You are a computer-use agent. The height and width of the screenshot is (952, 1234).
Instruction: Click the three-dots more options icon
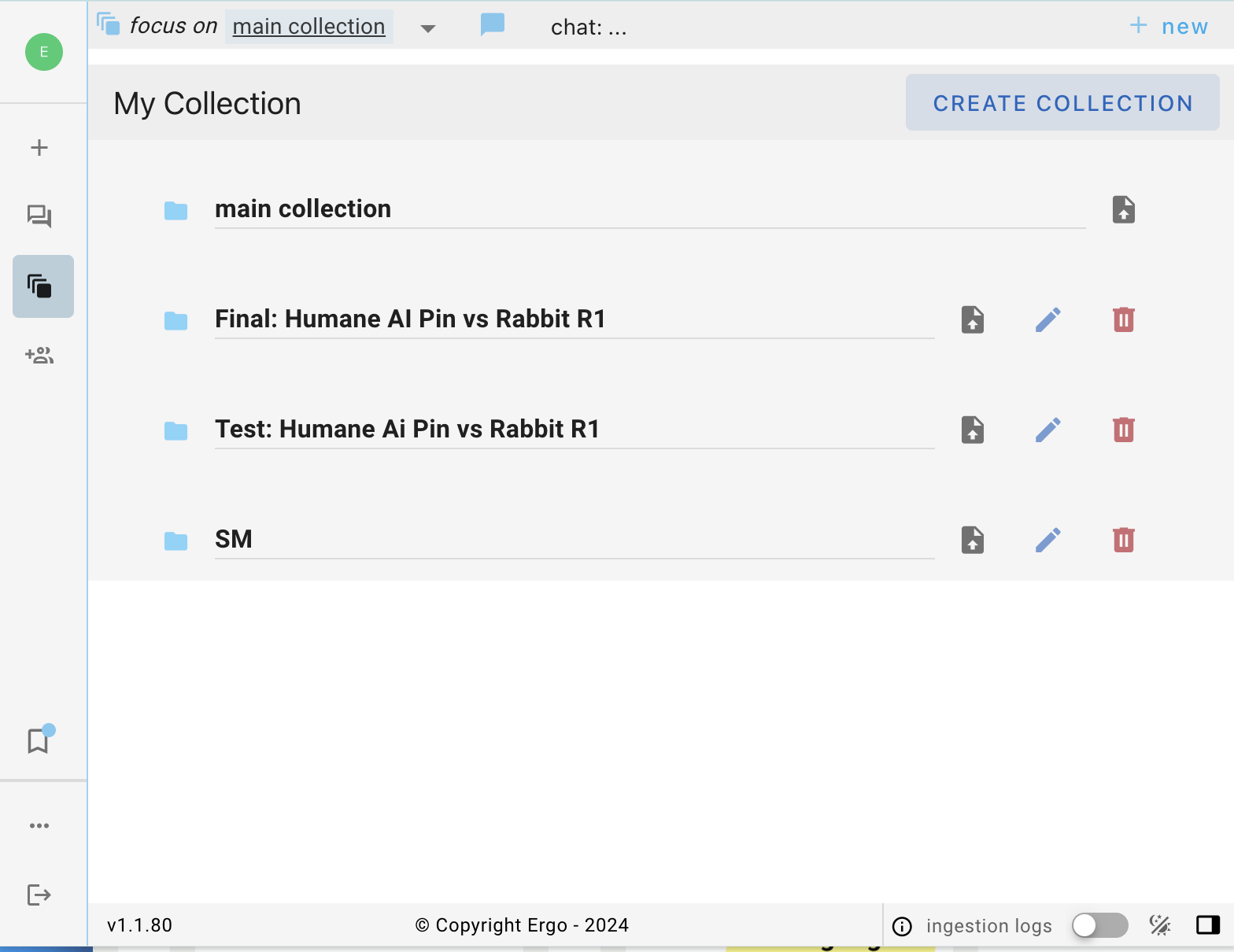[39, 825]
